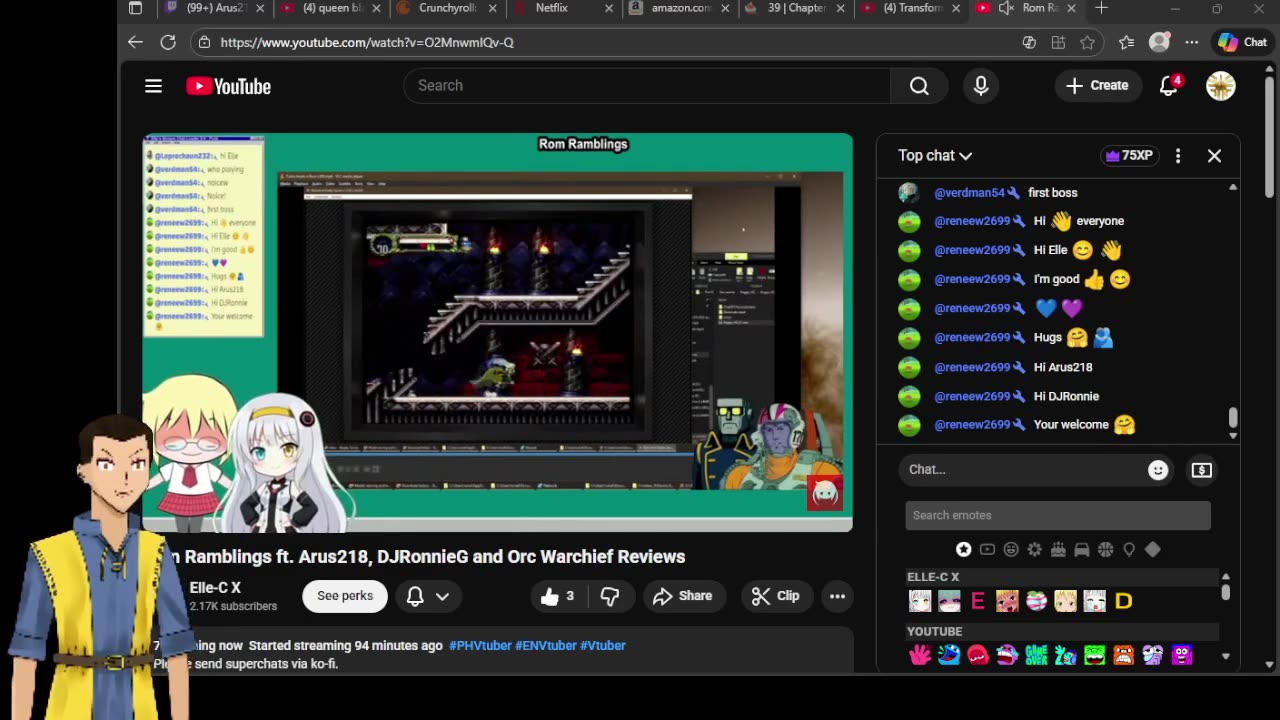Open live chat more options menu
The width and height of the screenshot is (1280, 720).
click(1178, 156)
